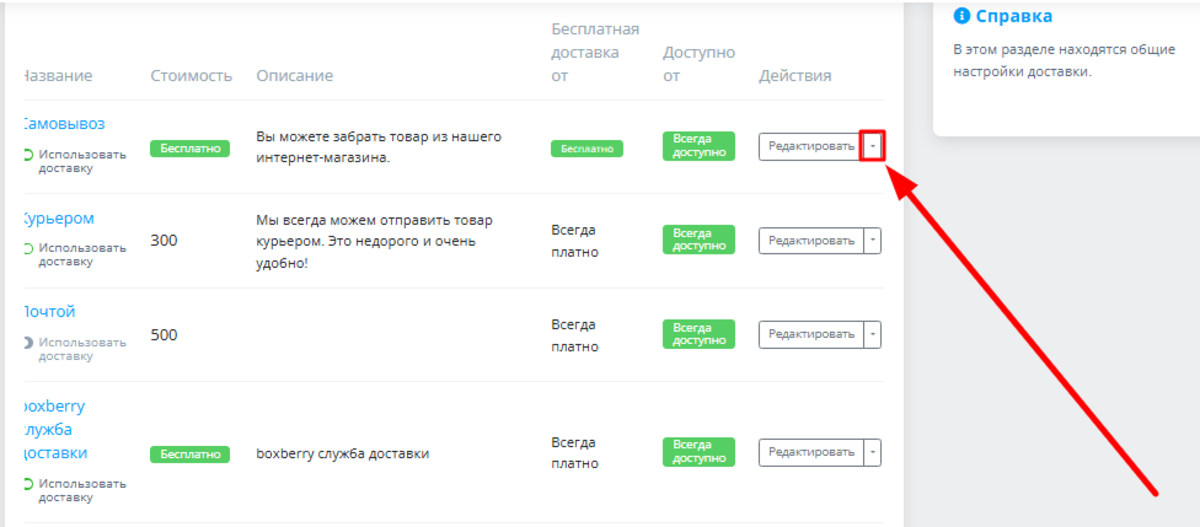Open the Почтой delivery link

(x=49, y=312)
